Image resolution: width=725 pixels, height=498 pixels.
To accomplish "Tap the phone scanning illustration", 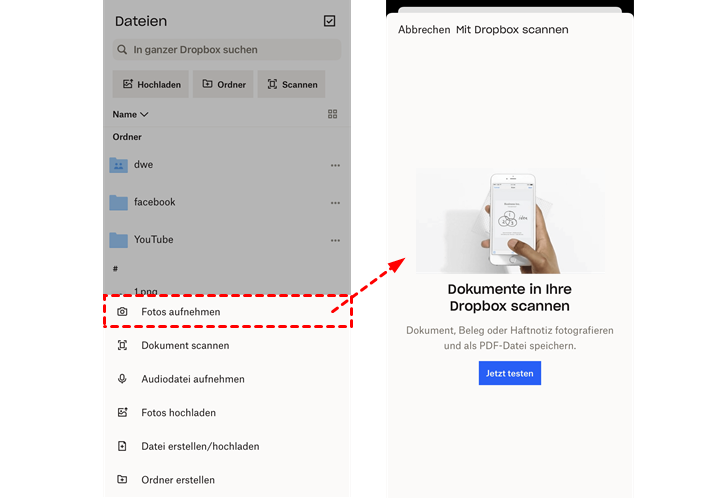I will (x=510, y=221).
